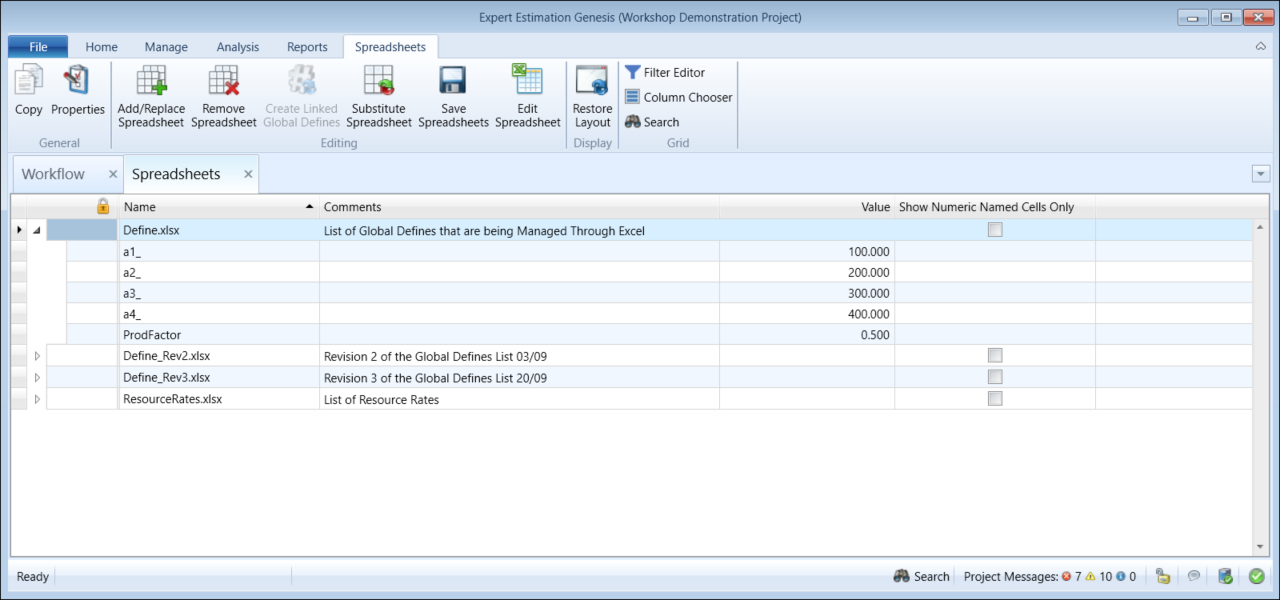Image resolution: width=1280 pixels, height=600 pixels.
Task: Open Edit Spreadsheet in the ribbon
Action: coord(527,82)
